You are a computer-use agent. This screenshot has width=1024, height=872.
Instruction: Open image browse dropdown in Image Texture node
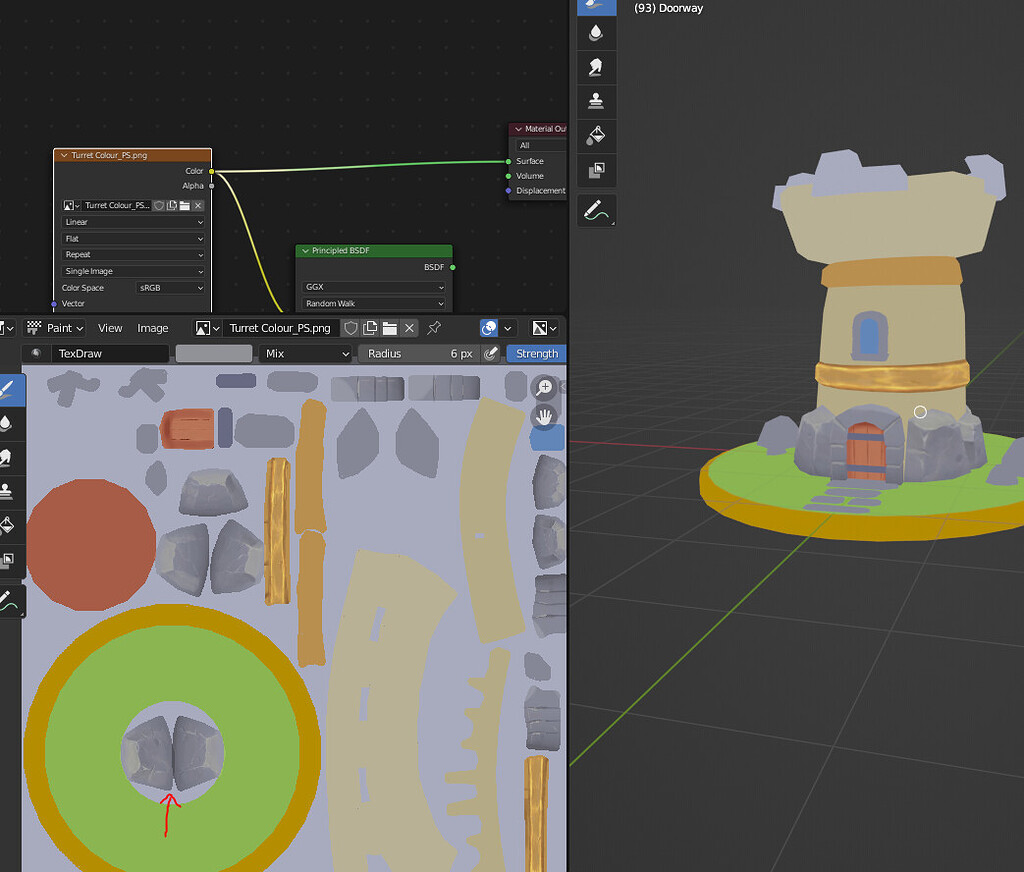click(x=71, y=206)
